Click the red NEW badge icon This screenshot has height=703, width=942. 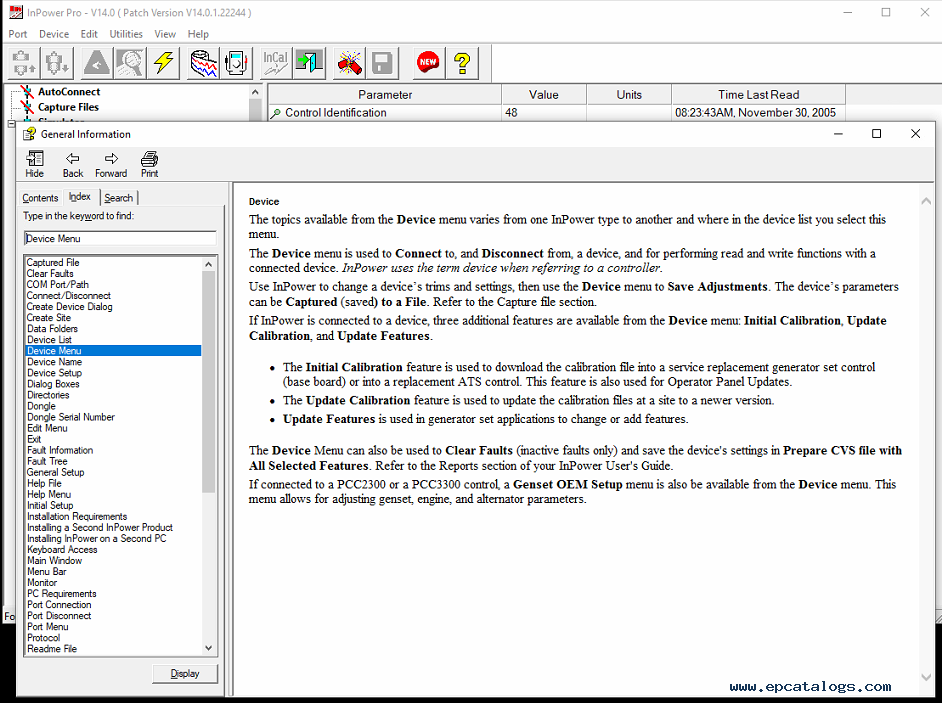click(428, 62)
